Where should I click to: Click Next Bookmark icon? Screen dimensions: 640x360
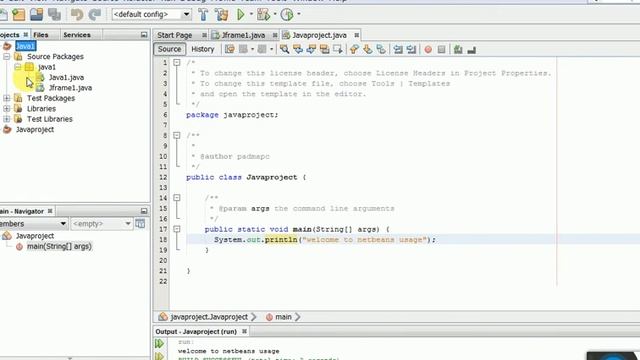pyautogui.click(x=367, y=49)
